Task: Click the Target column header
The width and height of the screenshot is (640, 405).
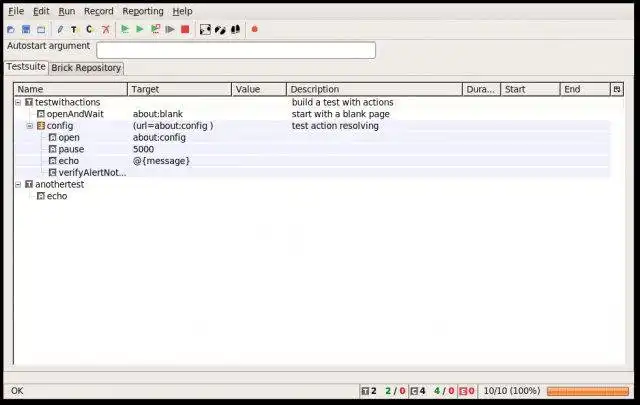Action: 180,89
